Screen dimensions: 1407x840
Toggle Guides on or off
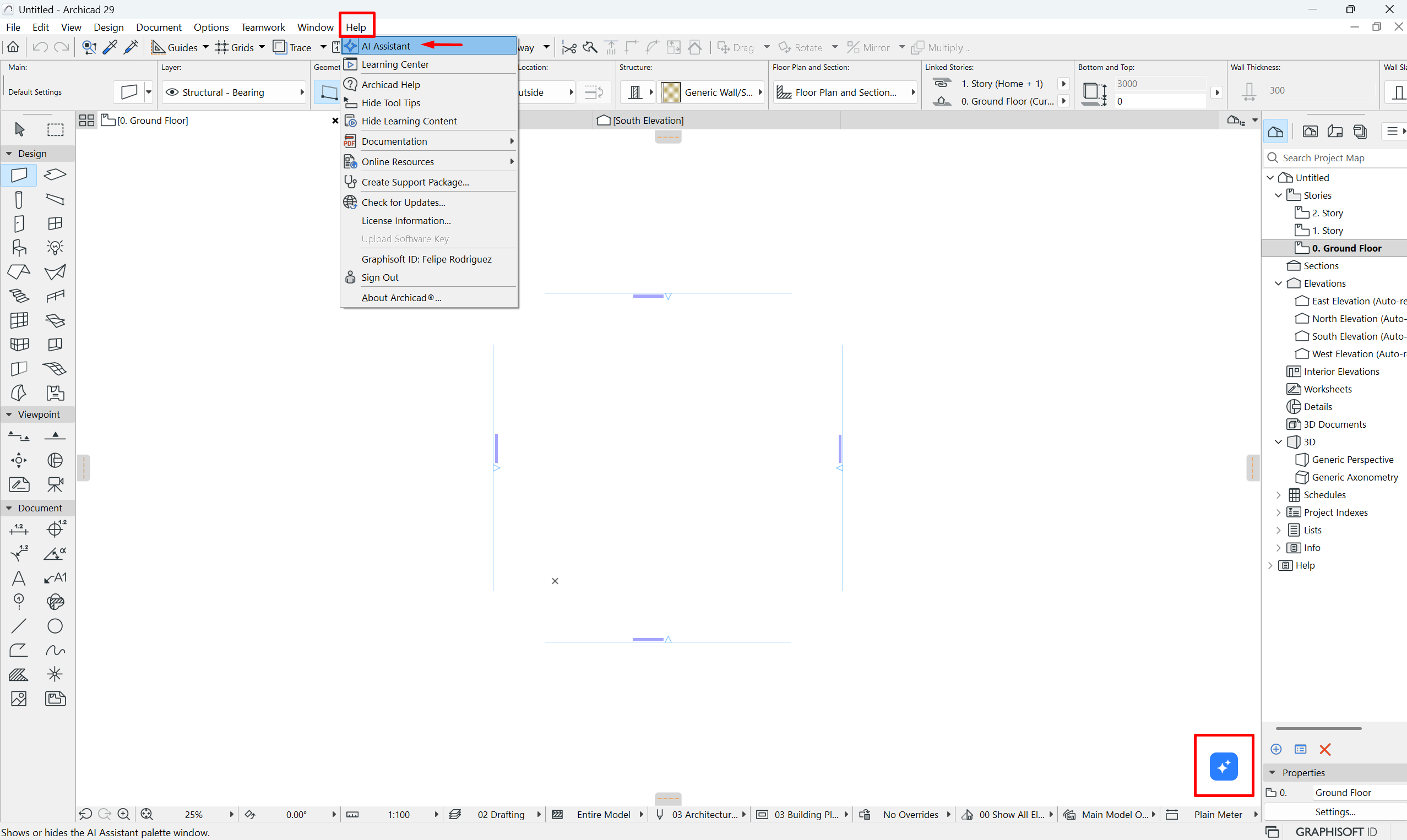[175, 47]
